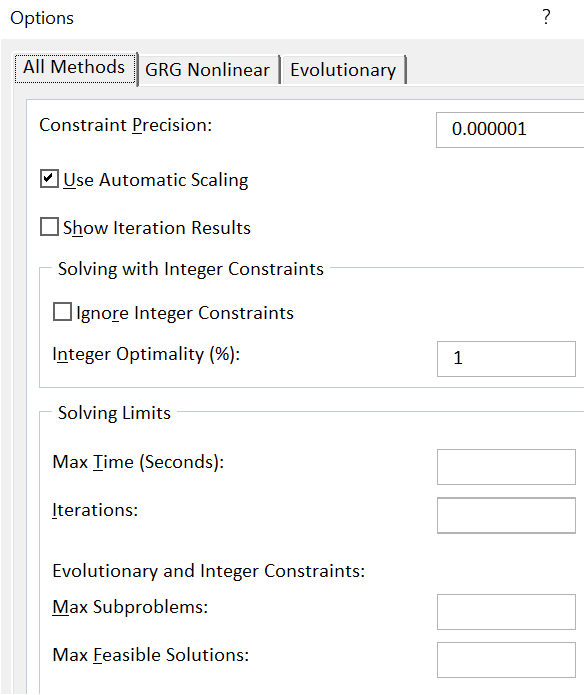This screenshot has height=695, width=585.
Task: Click the Iterations label
Action: pos(95,510)
